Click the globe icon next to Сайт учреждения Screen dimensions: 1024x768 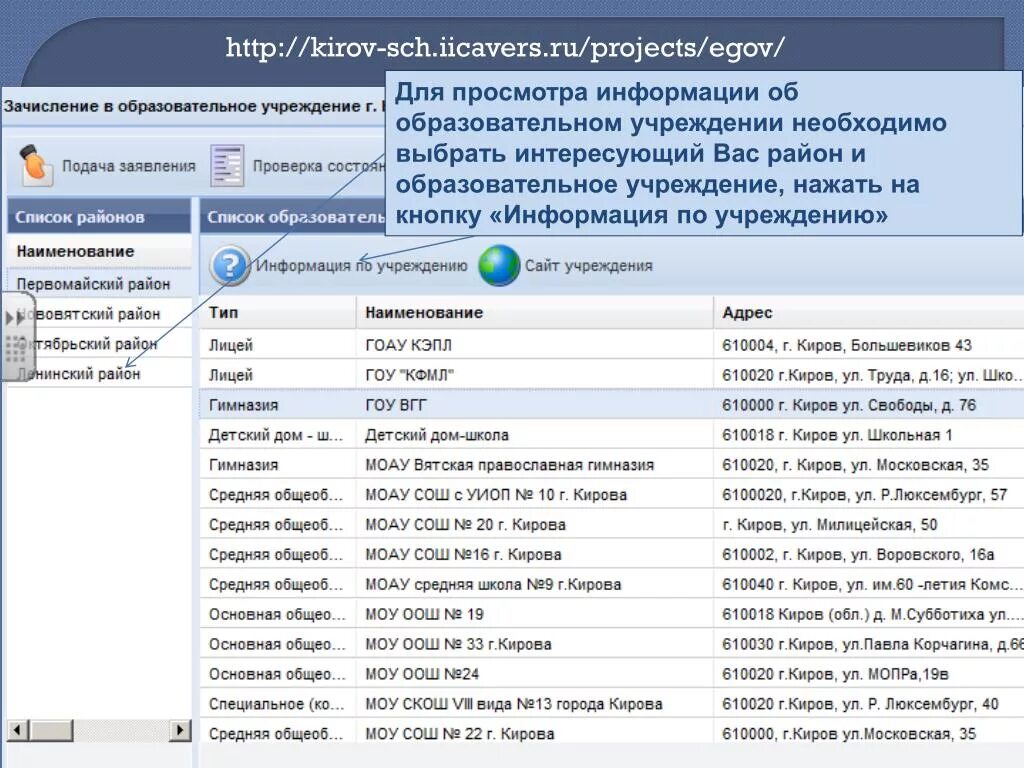pos(497,266)
